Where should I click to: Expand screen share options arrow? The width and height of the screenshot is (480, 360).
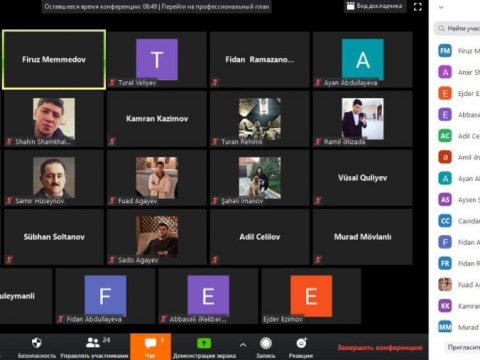coord(243,345)
